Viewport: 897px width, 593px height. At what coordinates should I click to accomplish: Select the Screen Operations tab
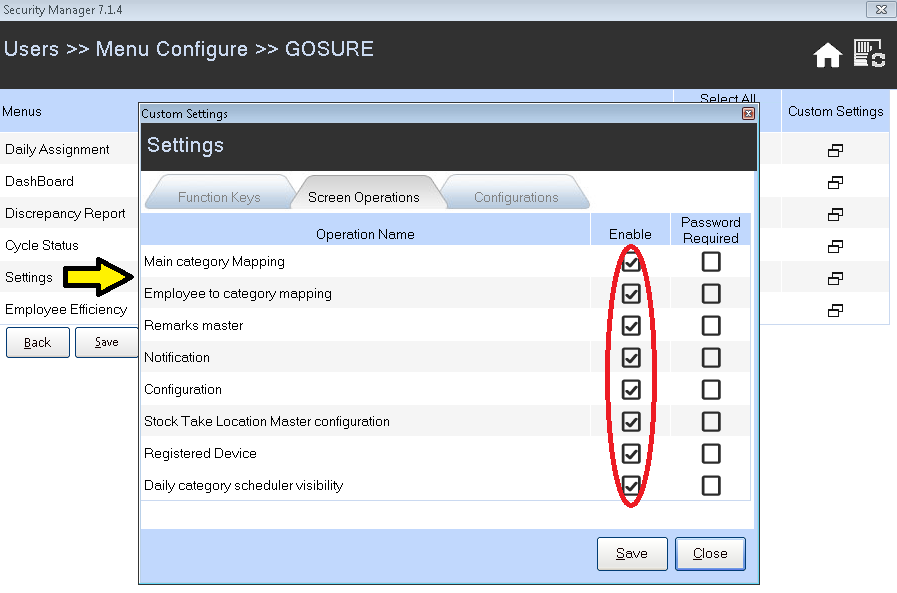(364, 197)
